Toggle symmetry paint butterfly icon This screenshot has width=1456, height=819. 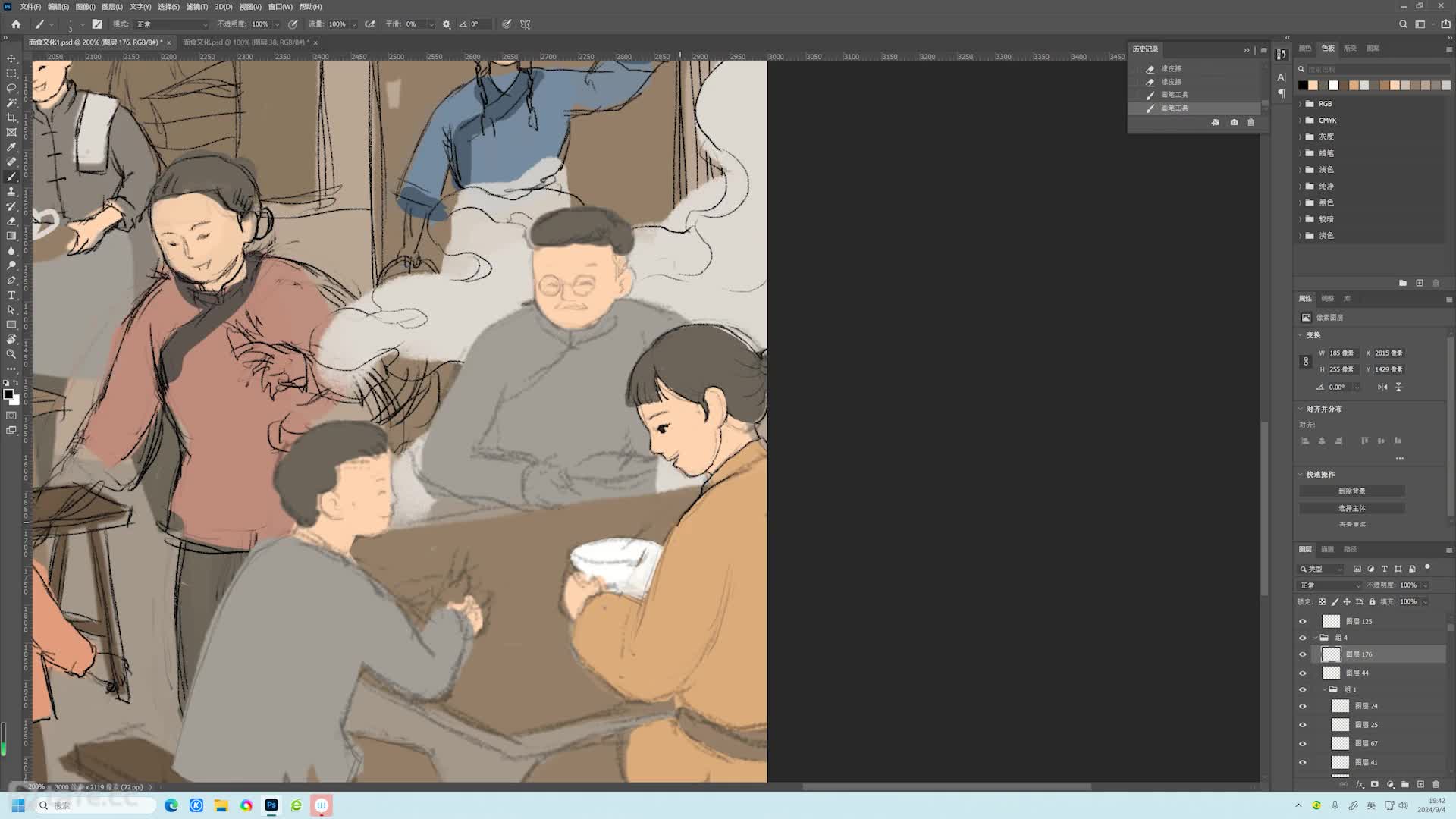coord(526,24)
